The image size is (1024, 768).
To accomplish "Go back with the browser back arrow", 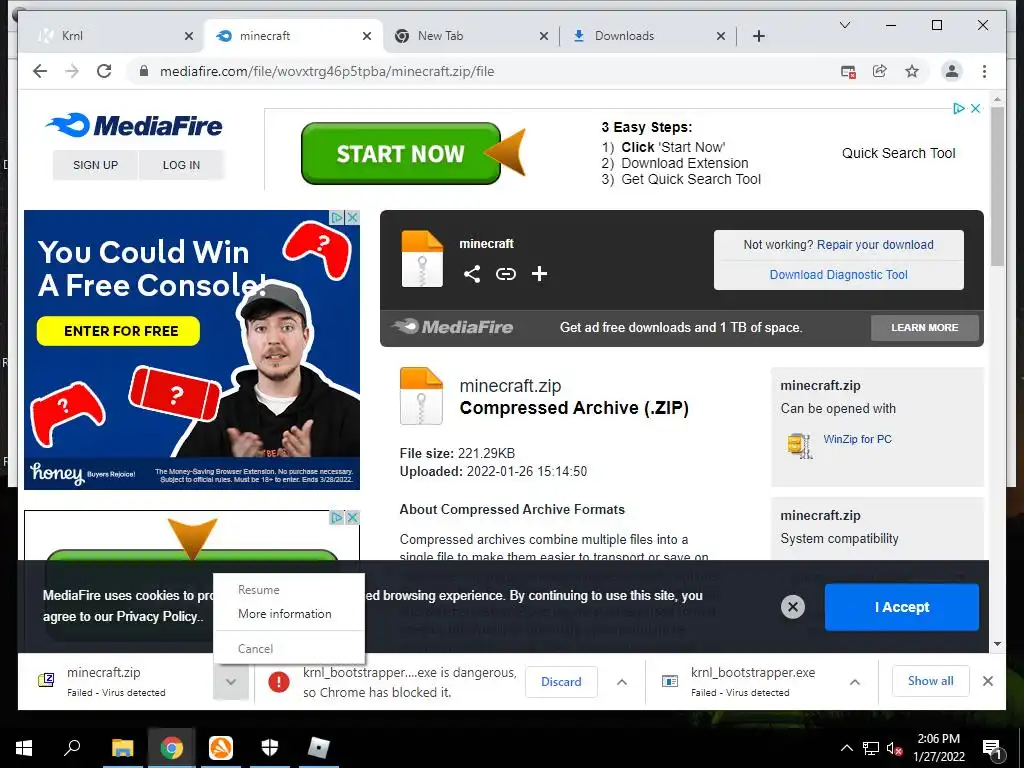I will pos(40,71).
